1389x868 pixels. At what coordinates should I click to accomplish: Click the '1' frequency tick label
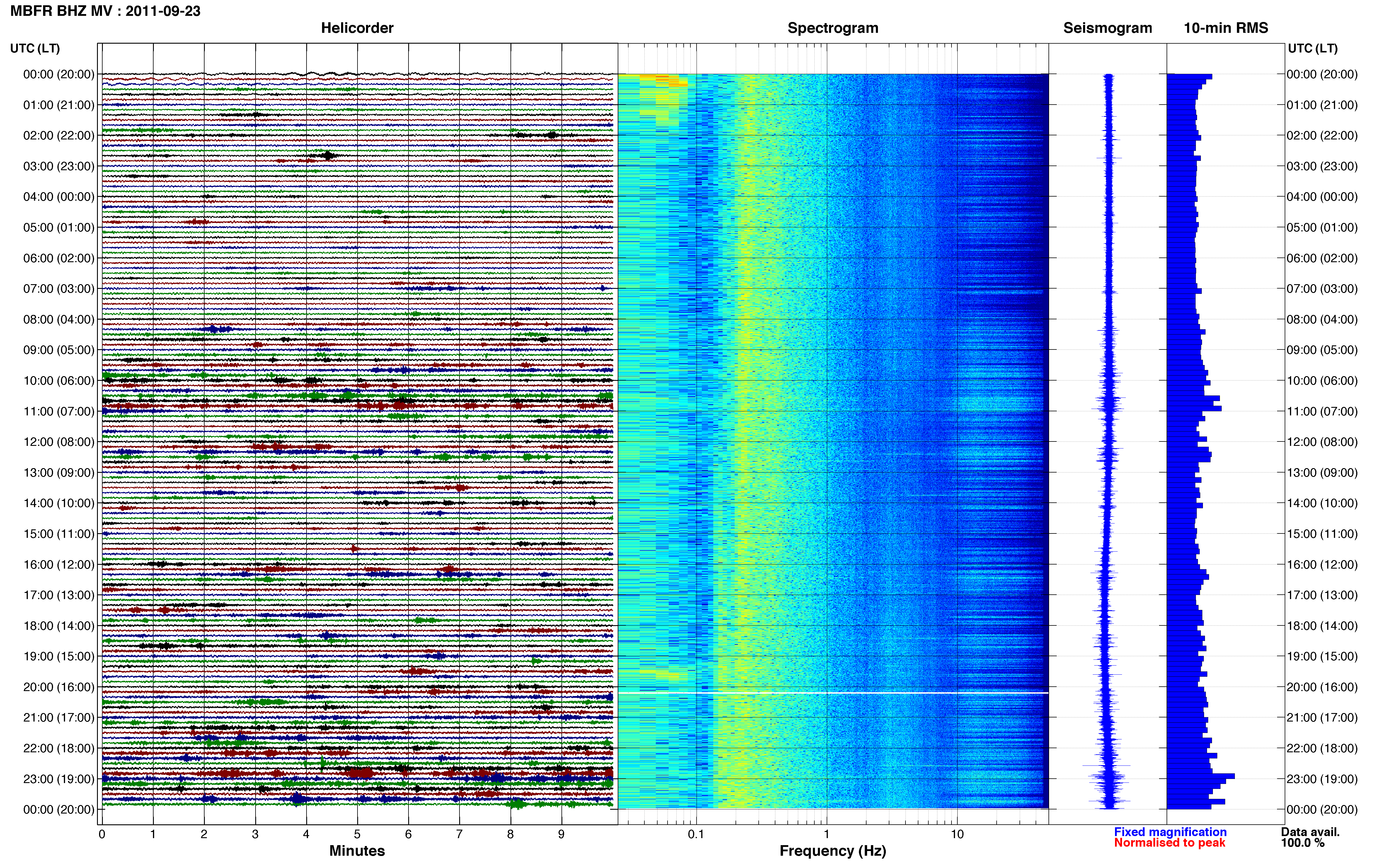(x=827, y=835)
